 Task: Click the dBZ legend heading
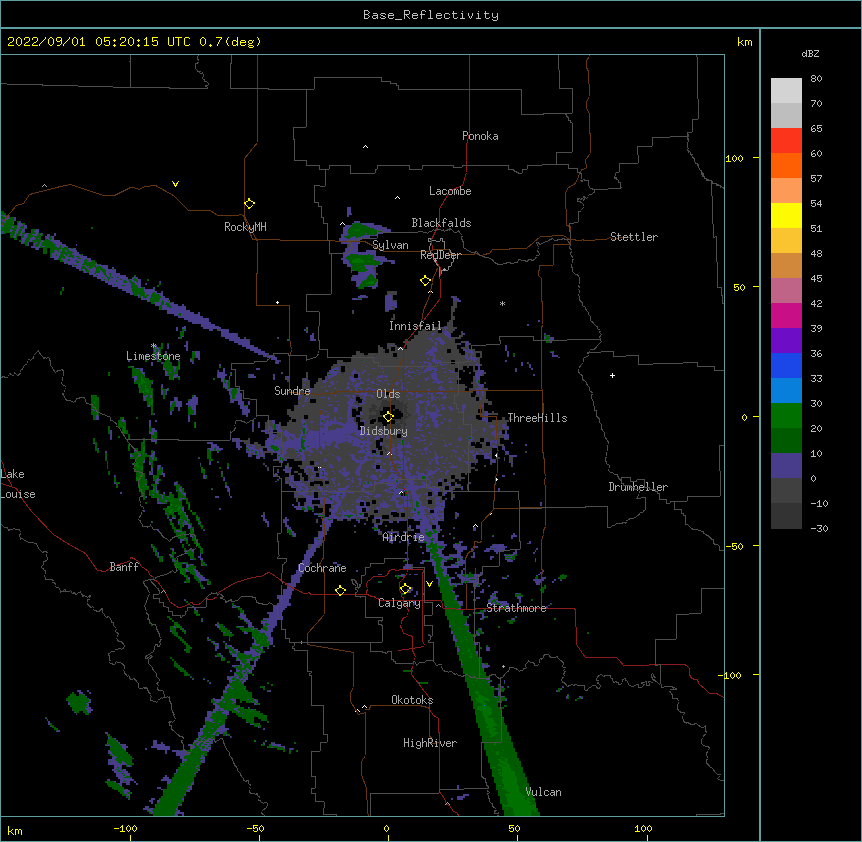click(x=810, y=53)
